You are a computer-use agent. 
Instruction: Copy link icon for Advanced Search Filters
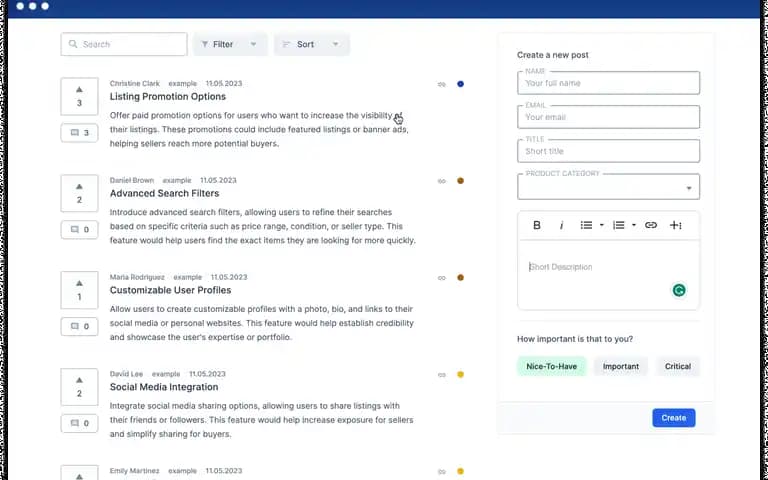[442, 181]
